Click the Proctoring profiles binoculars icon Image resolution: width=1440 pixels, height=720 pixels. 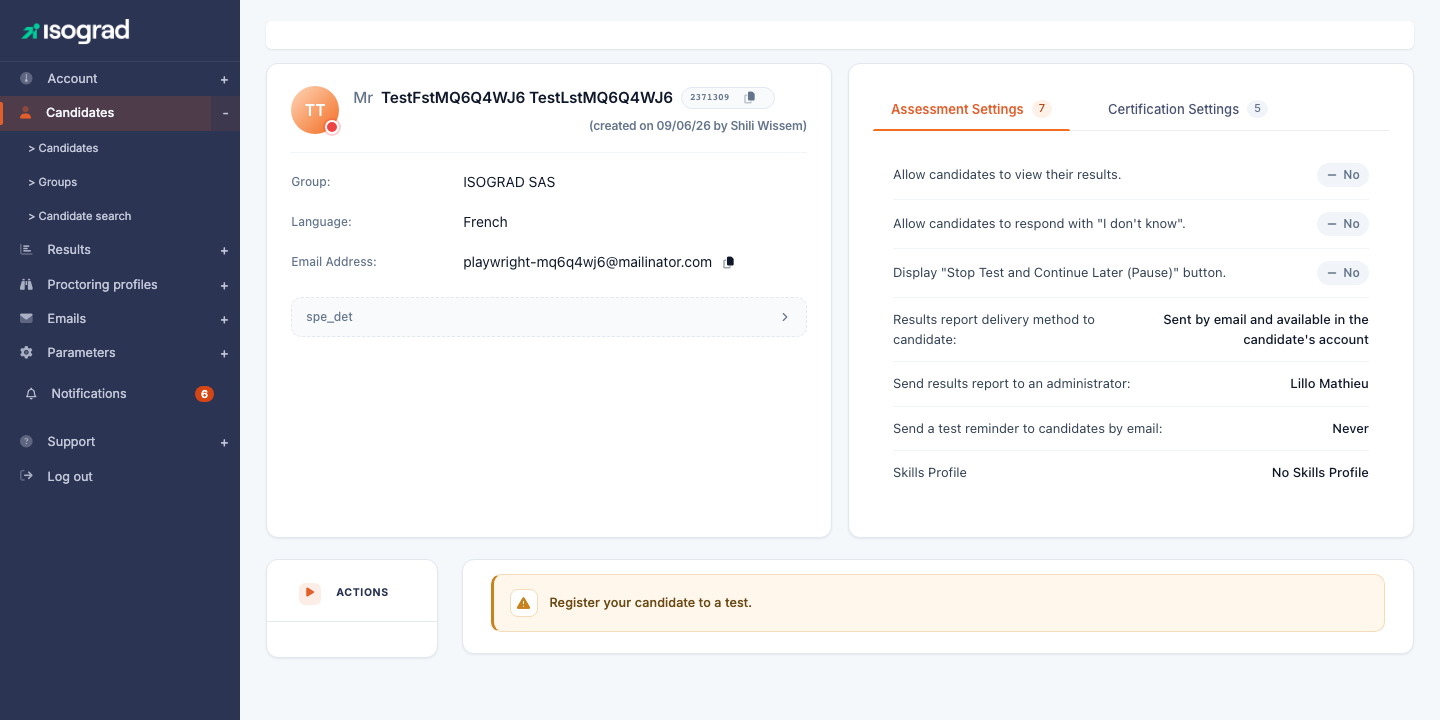(x=26, y=284)
